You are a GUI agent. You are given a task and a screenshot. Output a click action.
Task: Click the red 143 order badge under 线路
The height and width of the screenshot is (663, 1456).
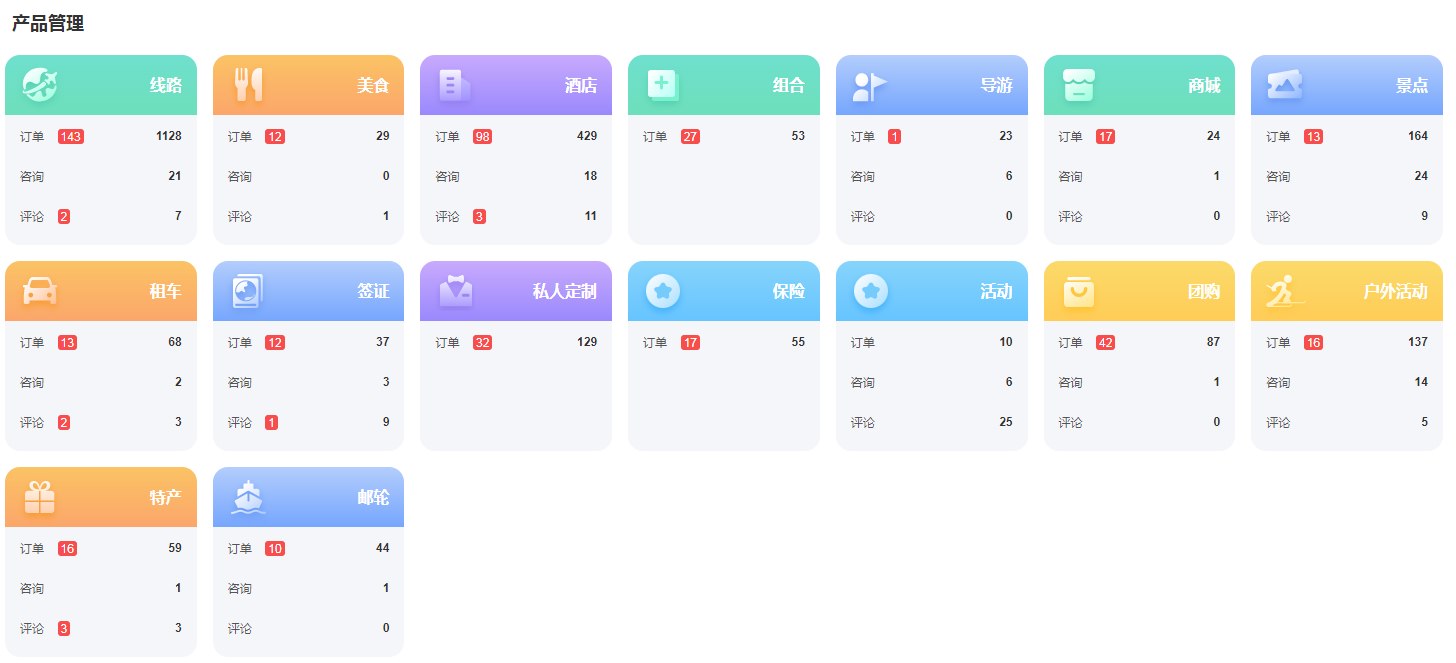(71, 137)
